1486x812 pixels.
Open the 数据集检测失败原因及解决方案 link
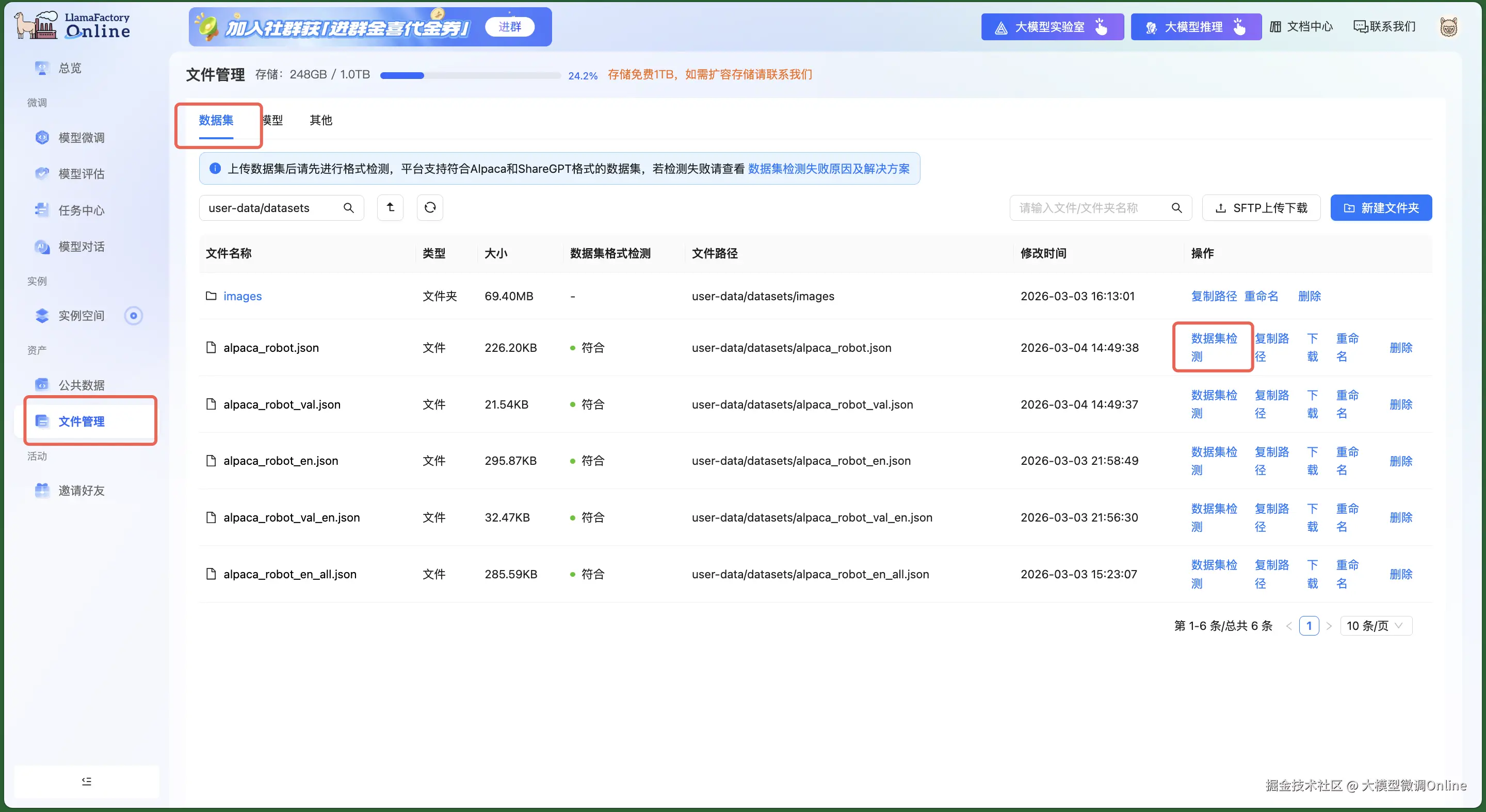828,168
